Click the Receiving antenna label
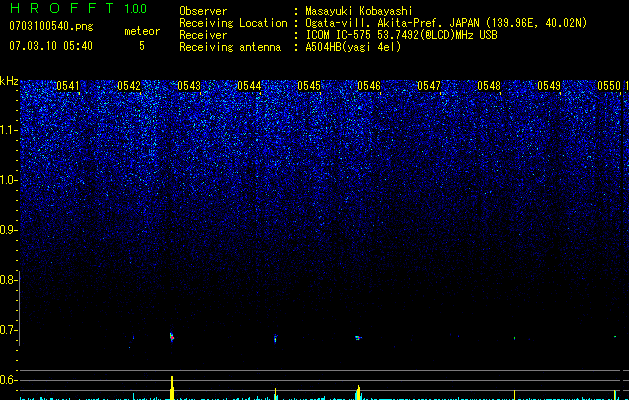Viewport: 629px width, 400px height. coord(230,47)
